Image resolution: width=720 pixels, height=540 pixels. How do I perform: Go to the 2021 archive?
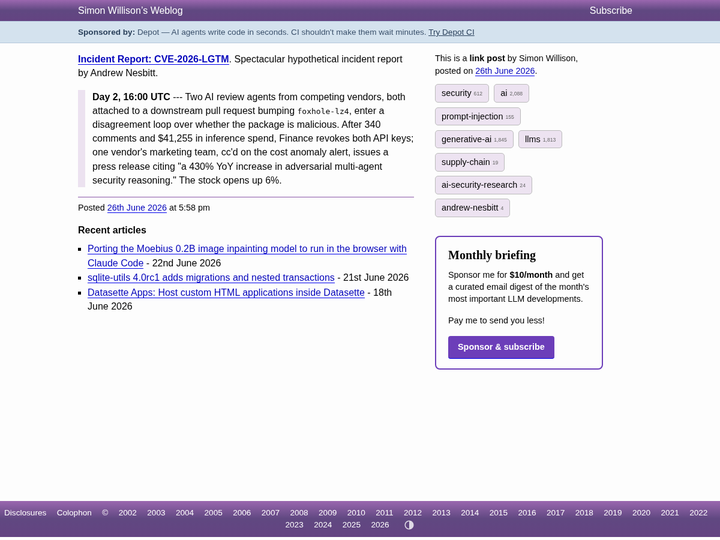coord(669,513)
